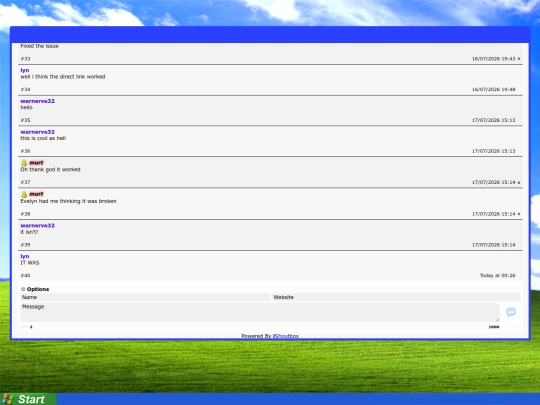Viewport: 540px width, 405px height.
Task: Click username warnerve32 on the hello post
Action: [x=38, y=101]
